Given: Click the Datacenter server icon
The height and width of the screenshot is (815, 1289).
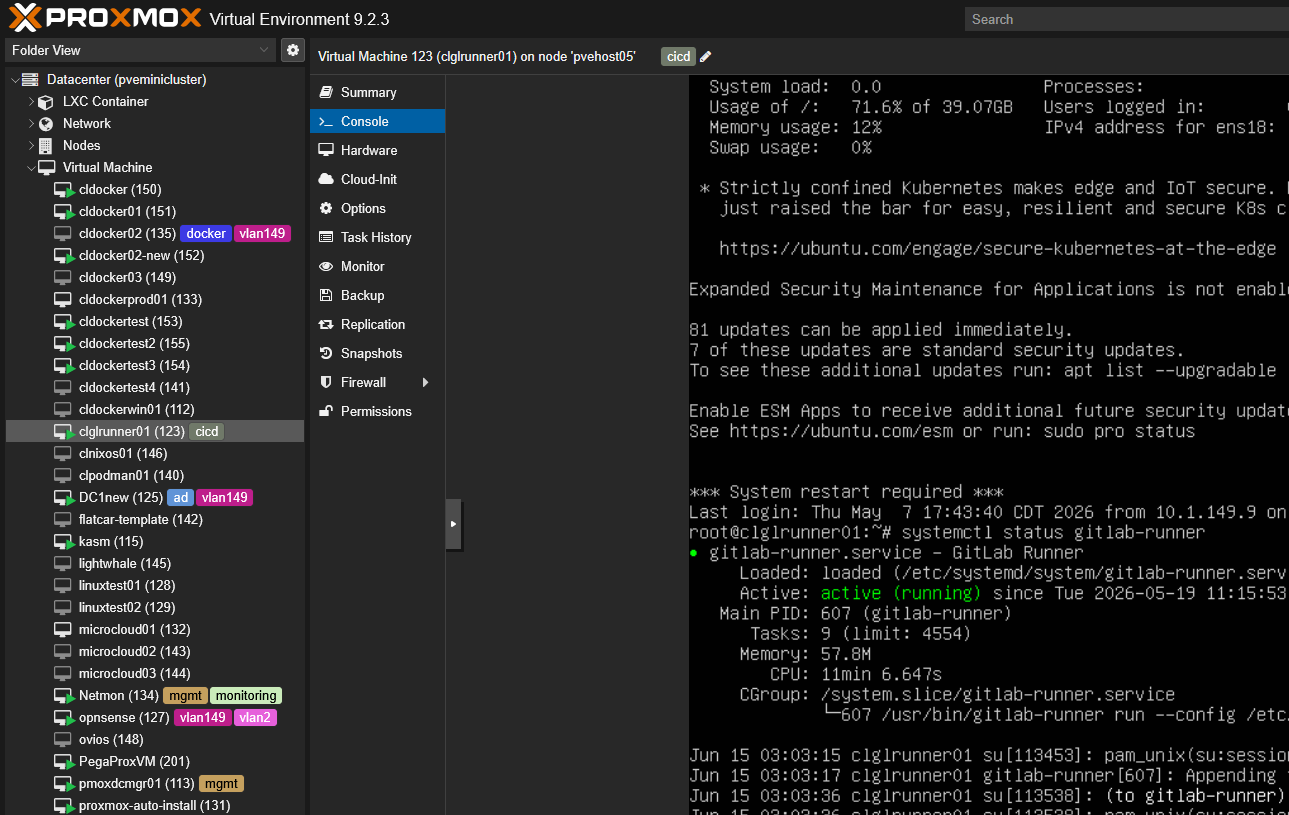Looking at the screenshot, I should tap(29, 79).
